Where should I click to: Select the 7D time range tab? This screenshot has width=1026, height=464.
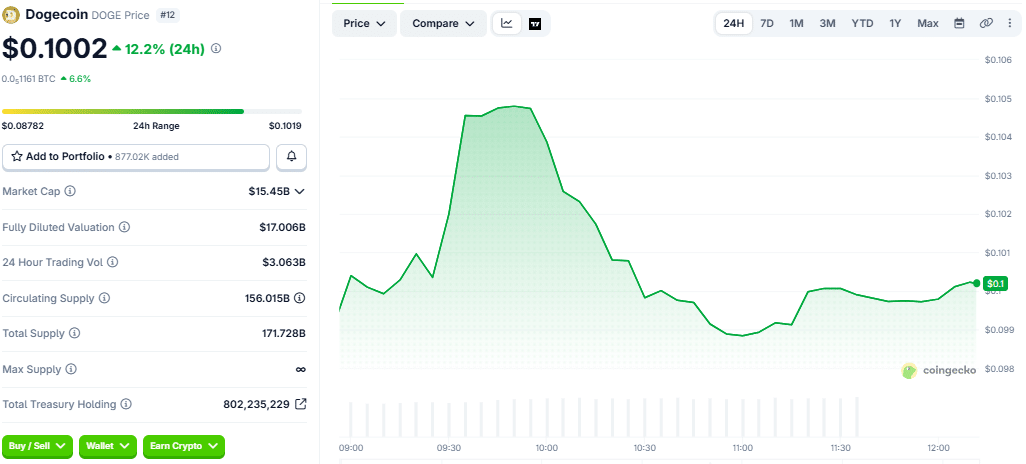coord(767,24)
